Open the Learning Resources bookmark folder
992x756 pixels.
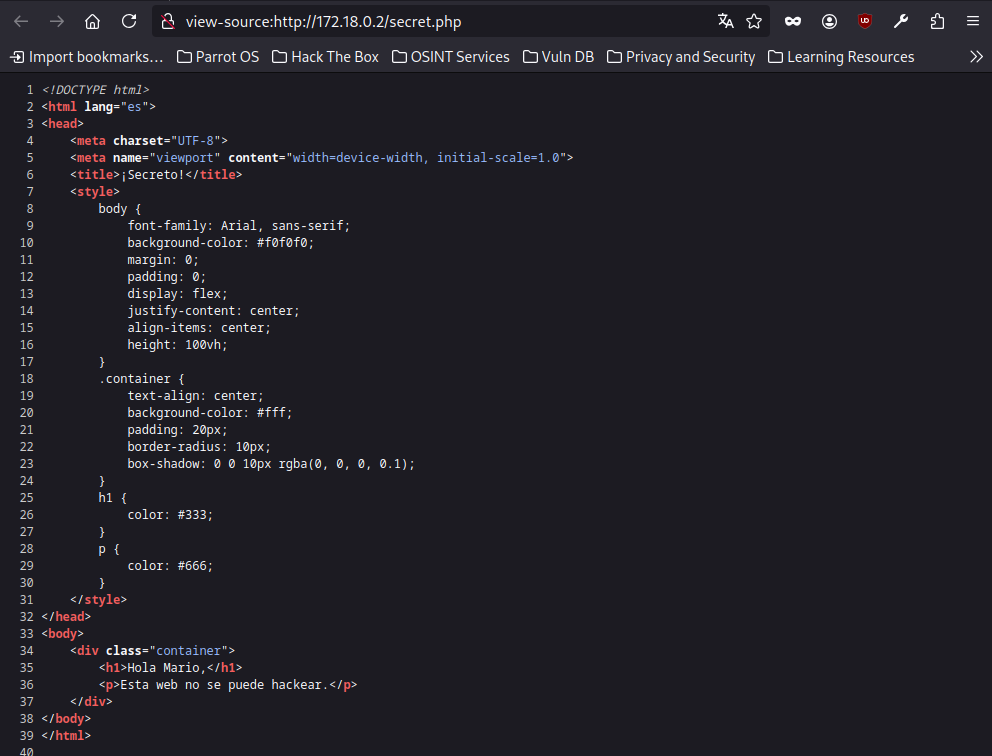(x=840, y=57)
